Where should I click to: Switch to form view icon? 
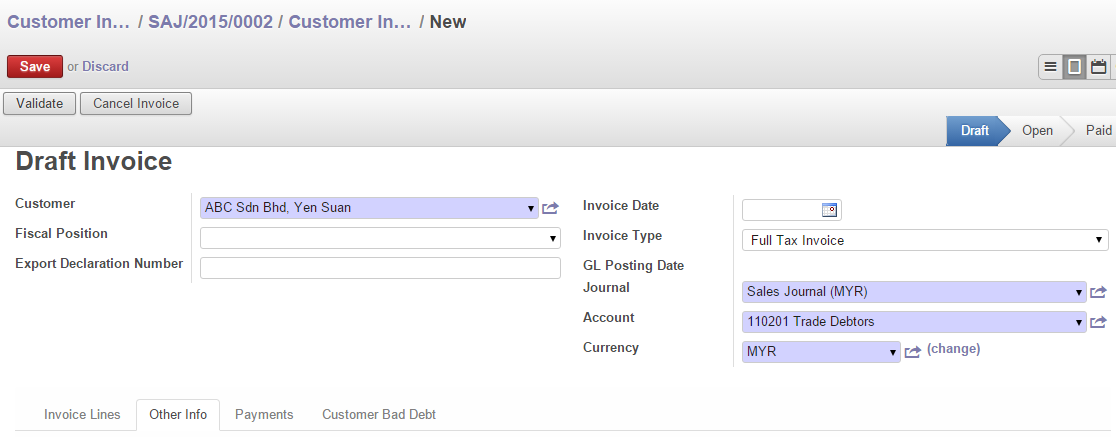(x=1075, y=68)
